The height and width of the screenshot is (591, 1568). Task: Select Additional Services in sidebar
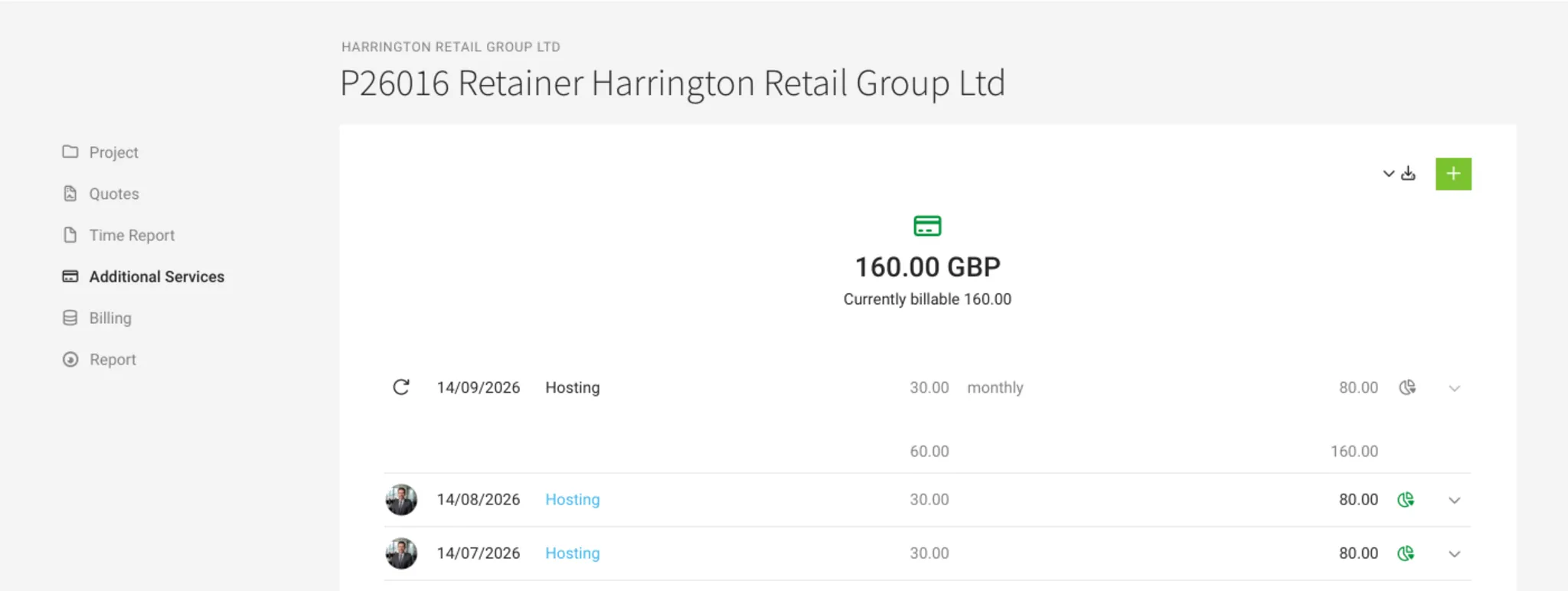143,276
